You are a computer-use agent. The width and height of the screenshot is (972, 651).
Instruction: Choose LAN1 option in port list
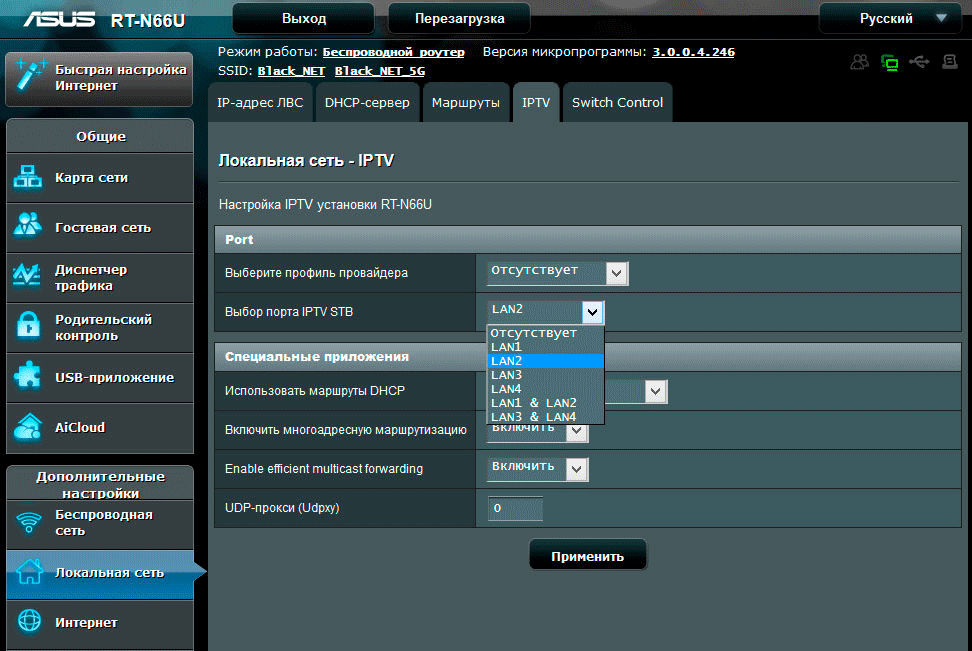[x=546, y=347]
